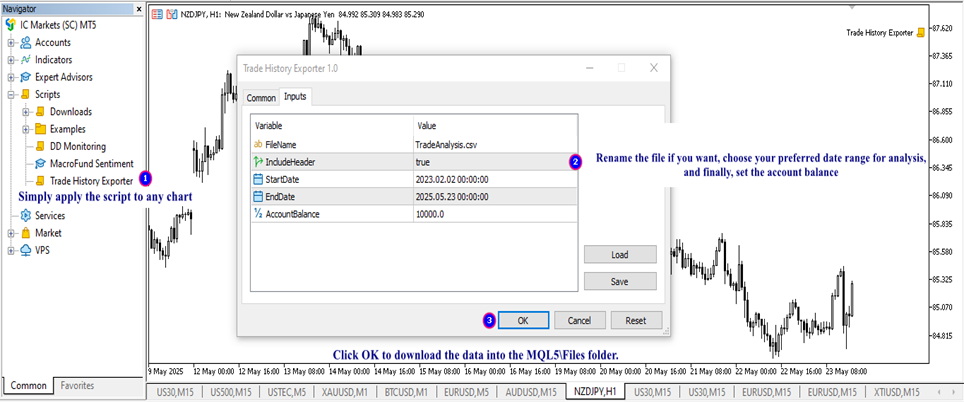Click the Cancel button
This screenshot has width=964, height=402.
click(x=580, y=320)
